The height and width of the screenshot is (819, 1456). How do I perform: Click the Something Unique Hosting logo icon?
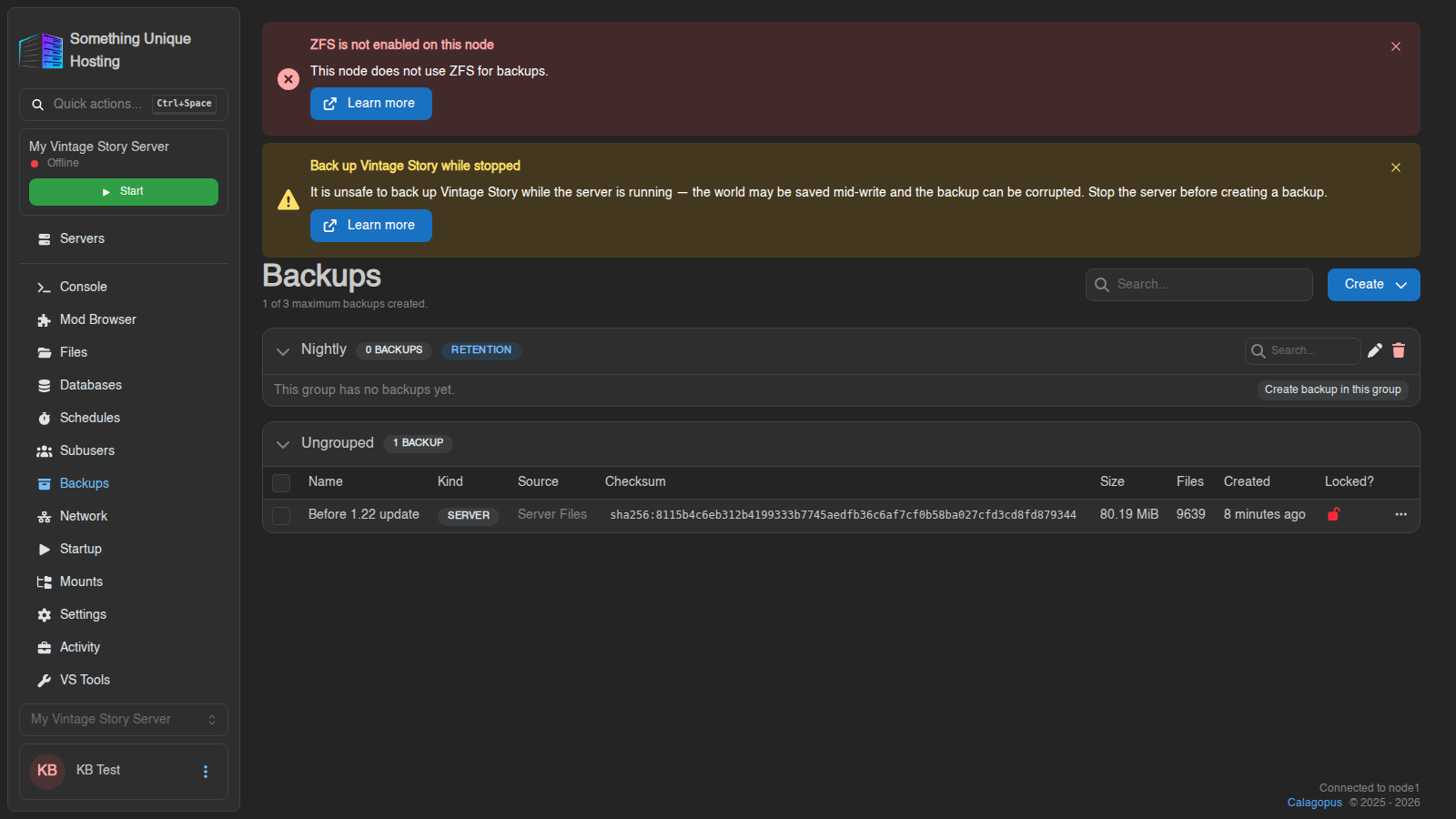(x=41, y=50)
